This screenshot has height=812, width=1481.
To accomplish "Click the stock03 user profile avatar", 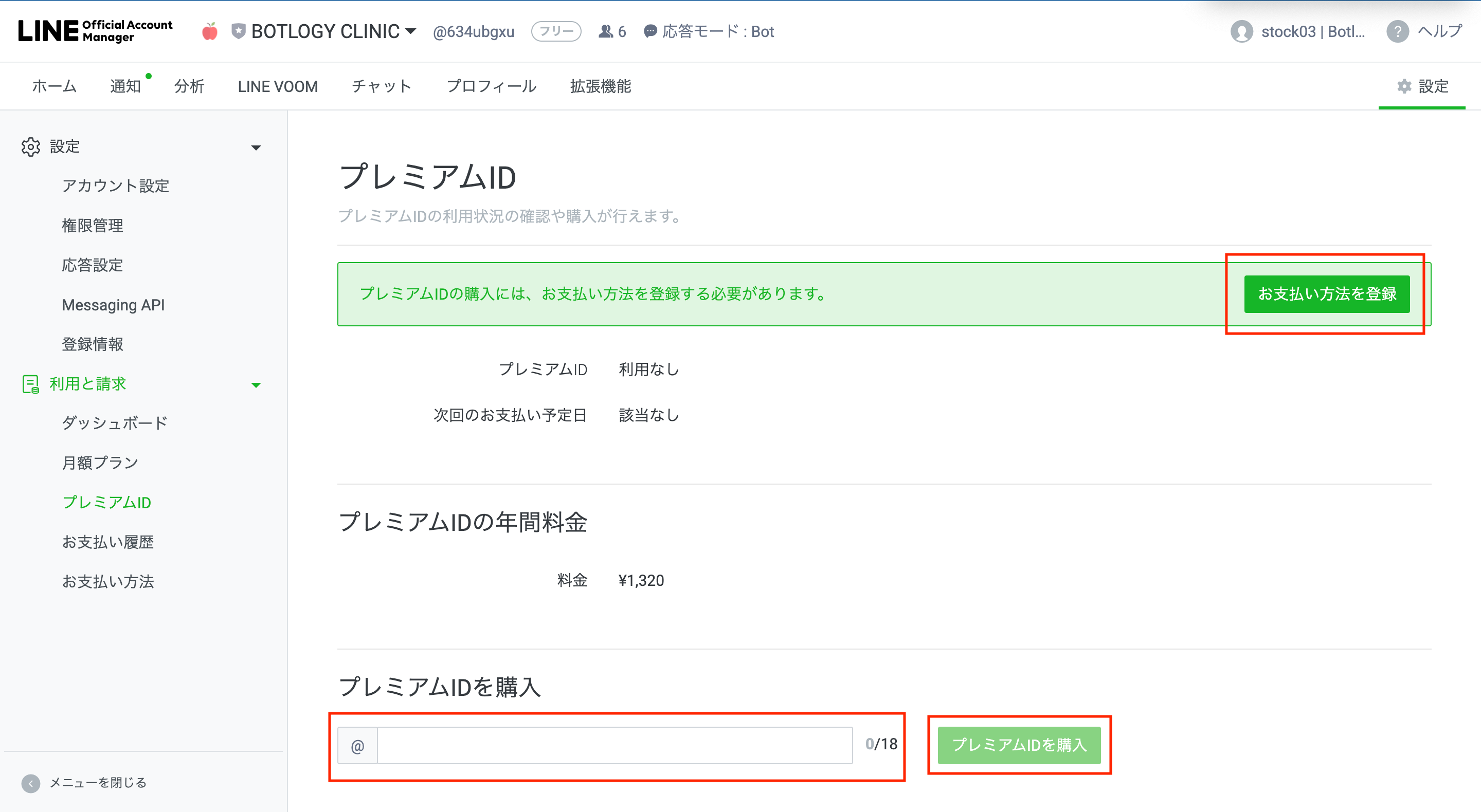I will [x=1241, y=32].
